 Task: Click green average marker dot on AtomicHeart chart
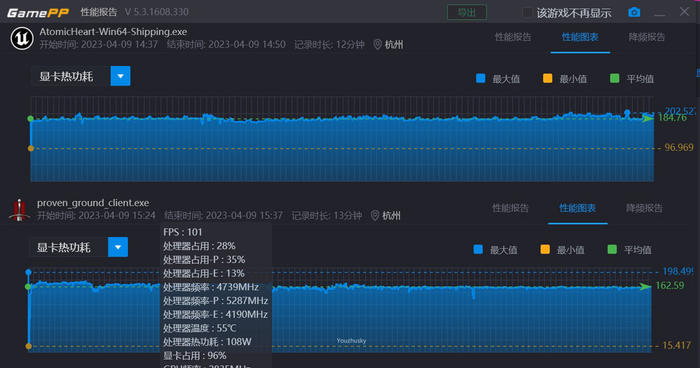30,118
